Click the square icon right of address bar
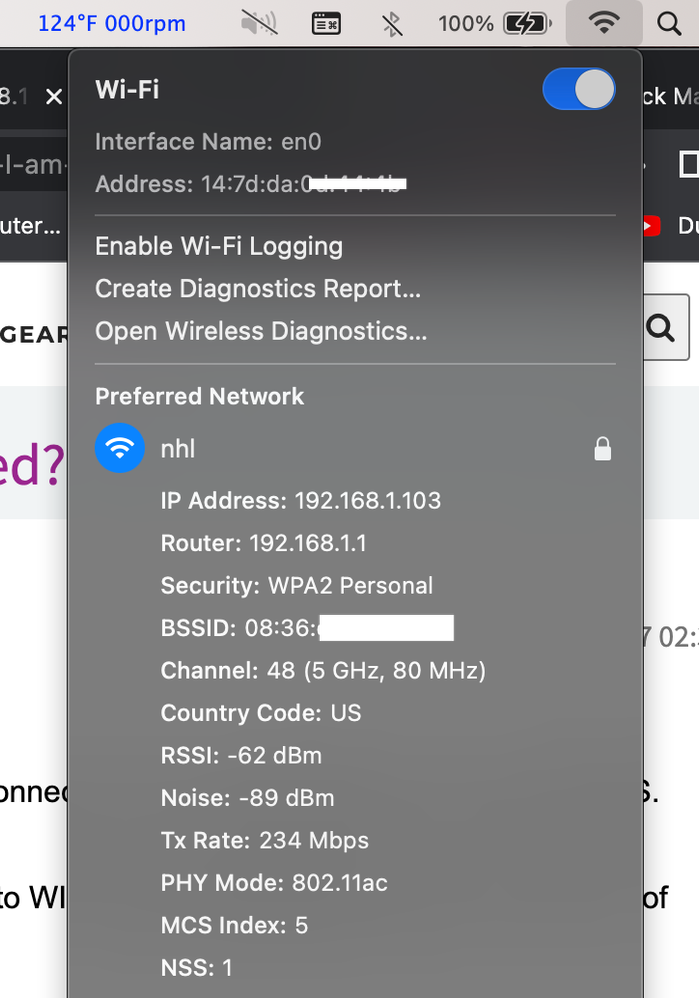The height and width of the screenshot is (998, 699). tap(688, 164)
